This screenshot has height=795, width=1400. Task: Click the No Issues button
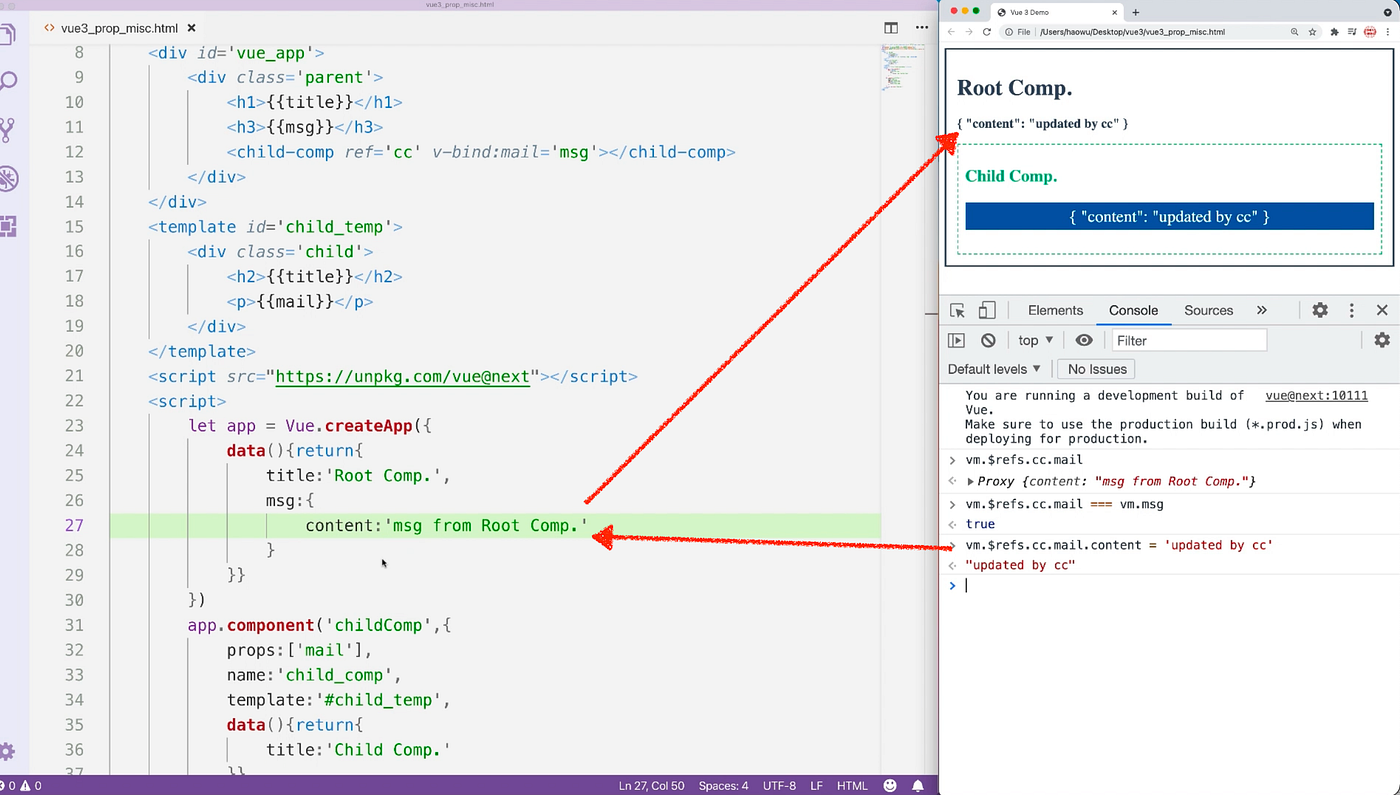click(1097, 369)
